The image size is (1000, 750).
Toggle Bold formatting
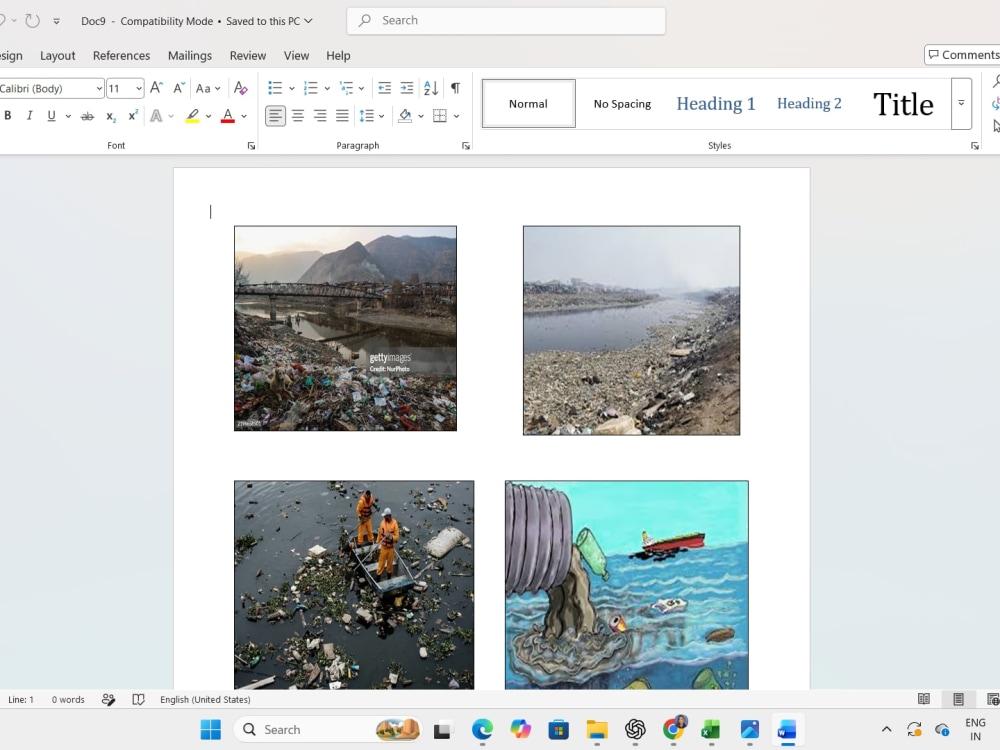pos(8,116)
